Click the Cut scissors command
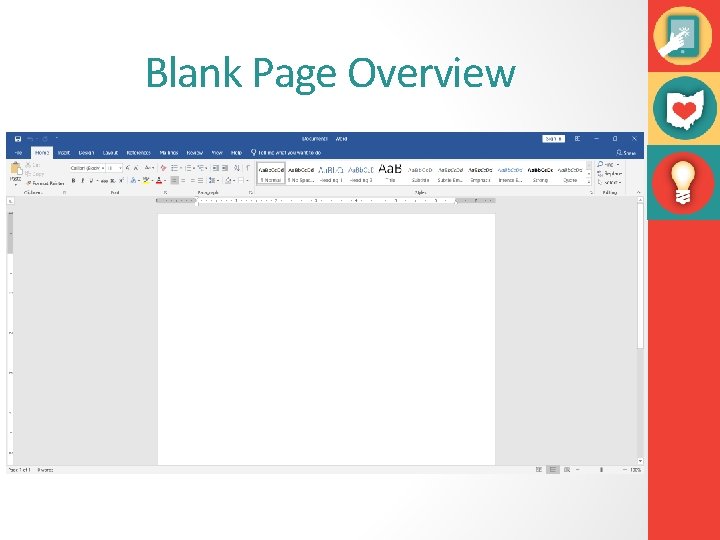Viewport: 720px width, 540px height. (33, 165)
